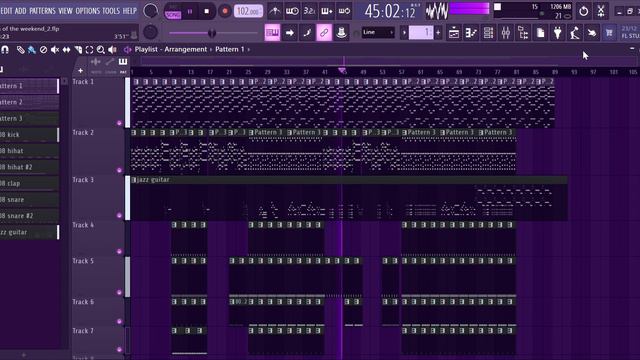The image size is (640, 360).
Task: Click the shopping cart icon
Action: (609, 33)
